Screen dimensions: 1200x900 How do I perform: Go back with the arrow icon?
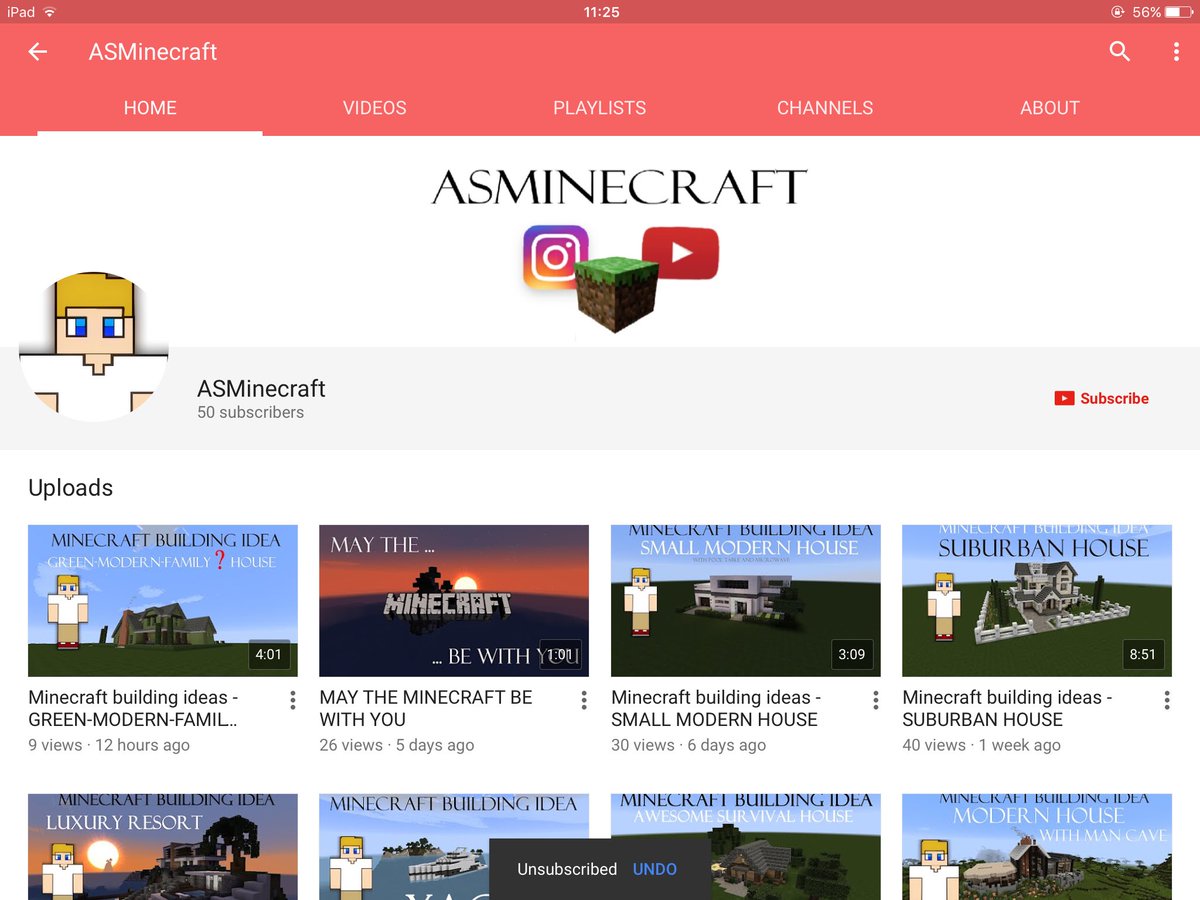[38, 52]
